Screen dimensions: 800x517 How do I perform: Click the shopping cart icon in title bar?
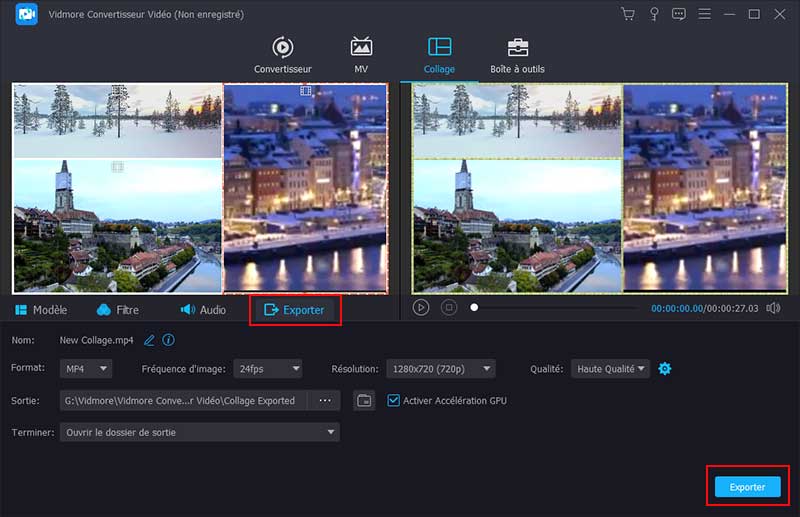click(x=628, y=14)
